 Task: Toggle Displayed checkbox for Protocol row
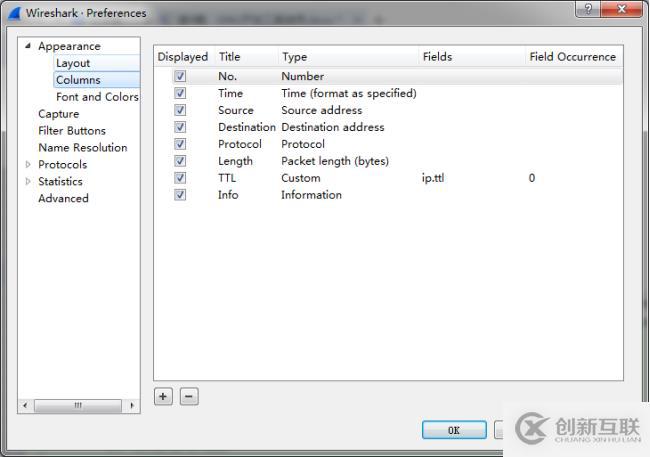pos(180,144)
